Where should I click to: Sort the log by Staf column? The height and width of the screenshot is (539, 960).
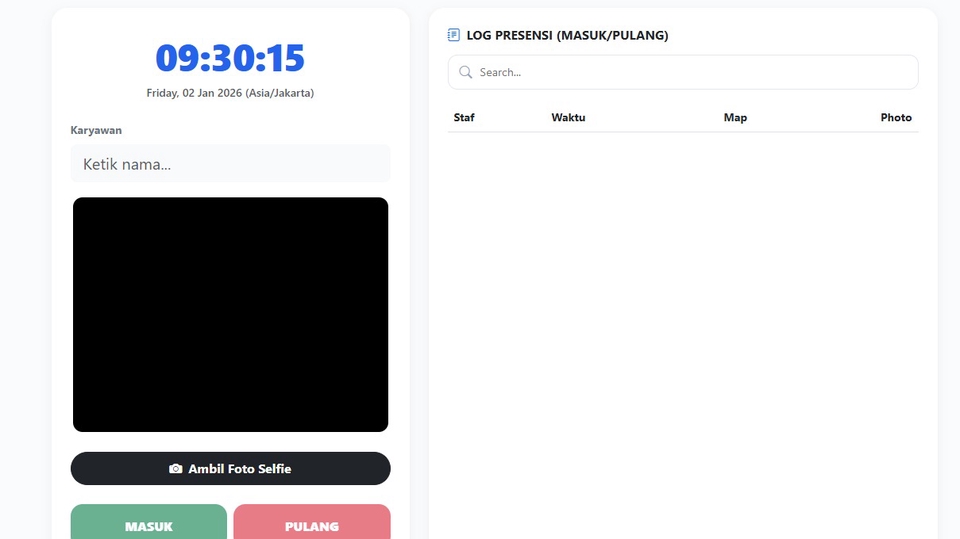point(464,118)
